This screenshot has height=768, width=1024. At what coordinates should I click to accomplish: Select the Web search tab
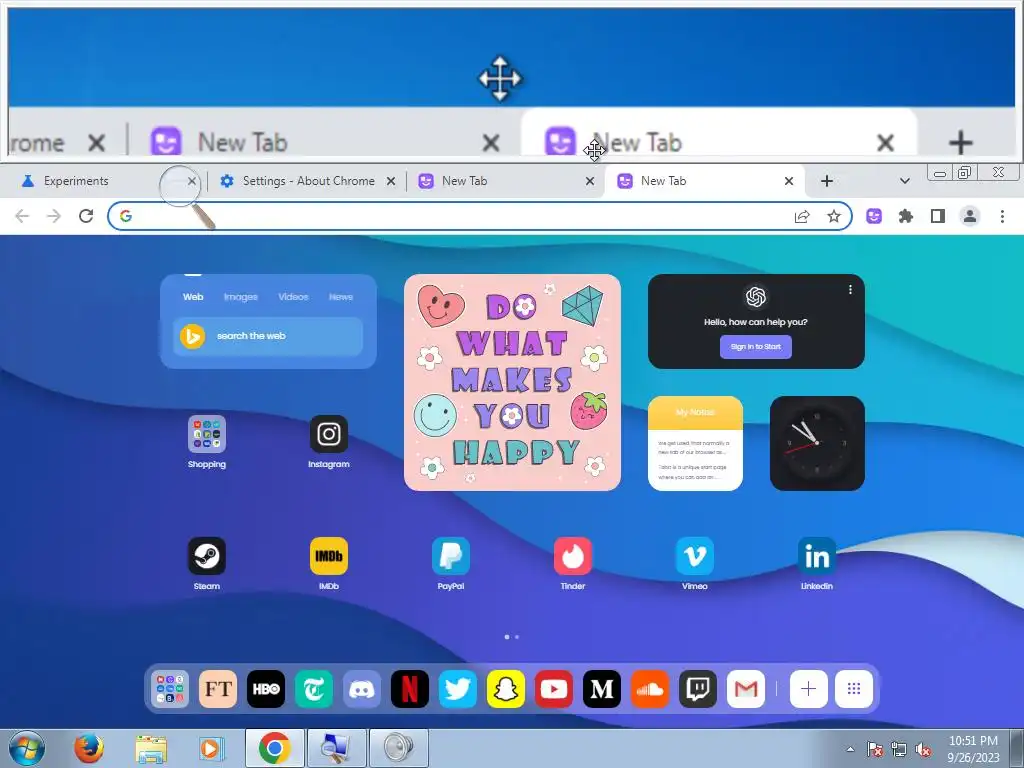point(193,296)
